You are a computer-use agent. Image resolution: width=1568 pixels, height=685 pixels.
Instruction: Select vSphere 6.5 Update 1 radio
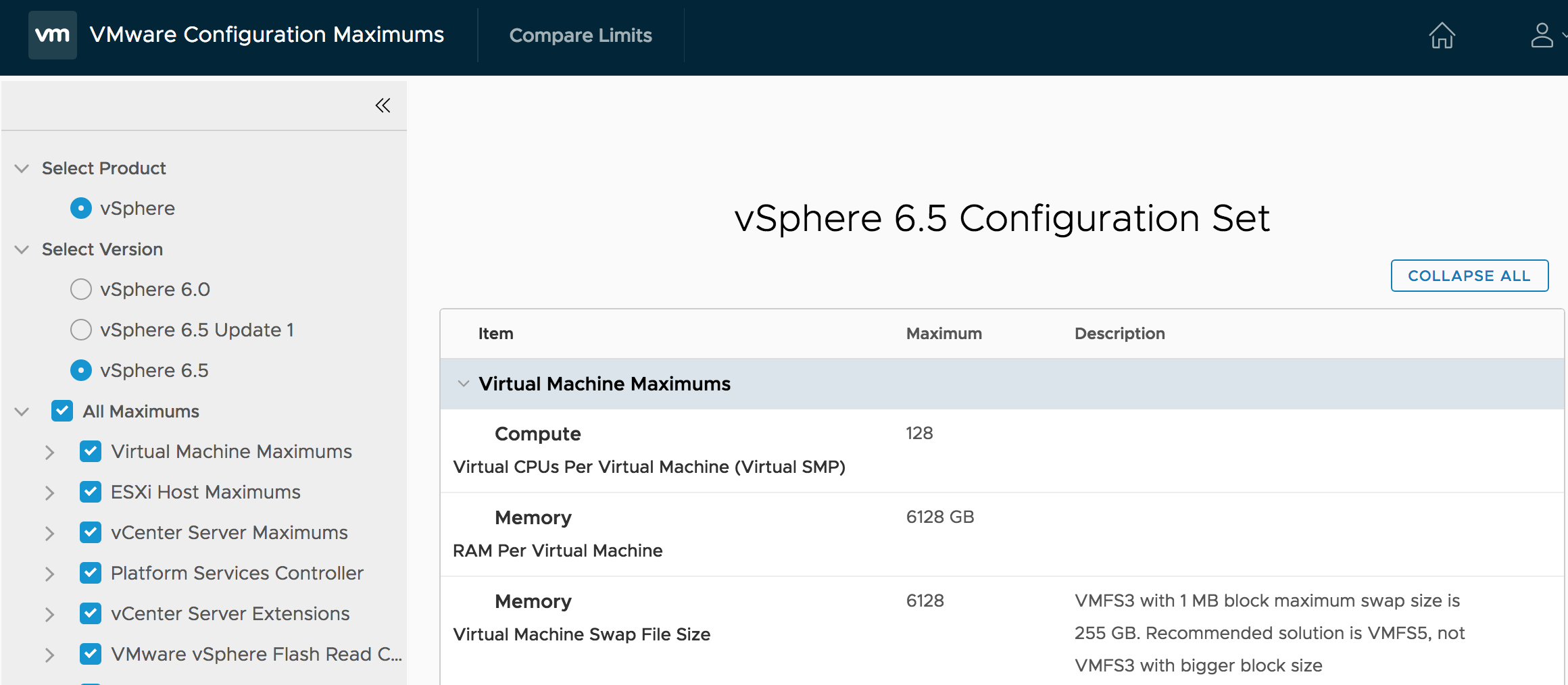tap(81, 330)
